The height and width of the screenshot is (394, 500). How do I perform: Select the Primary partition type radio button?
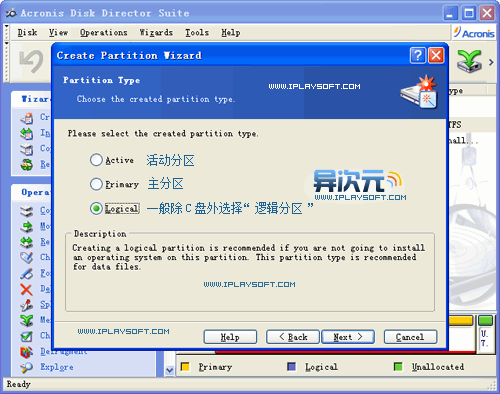pos(96,184)
